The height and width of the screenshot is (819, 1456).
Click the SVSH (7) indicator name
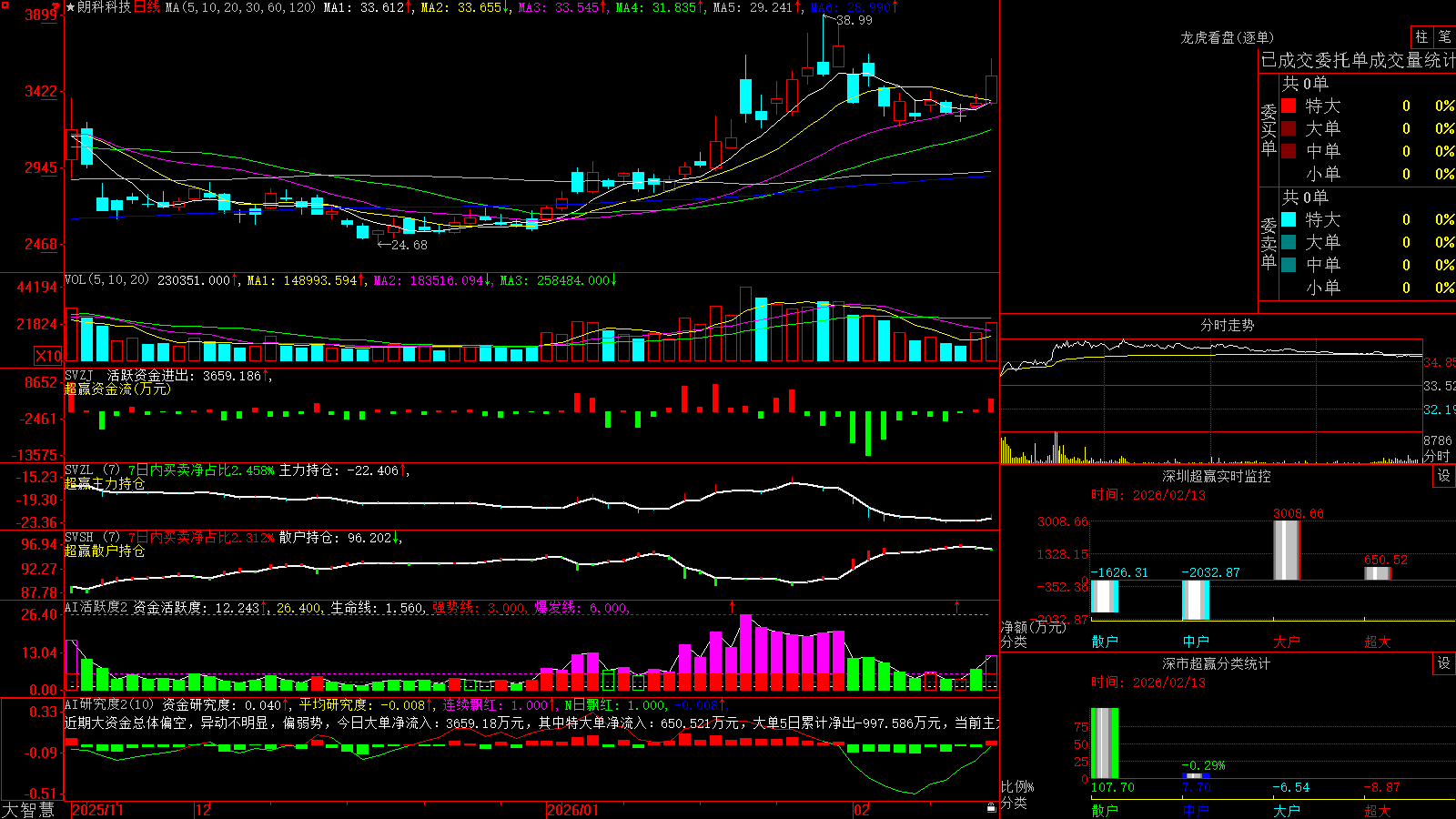pyautogui.click(x=92, y=538)
